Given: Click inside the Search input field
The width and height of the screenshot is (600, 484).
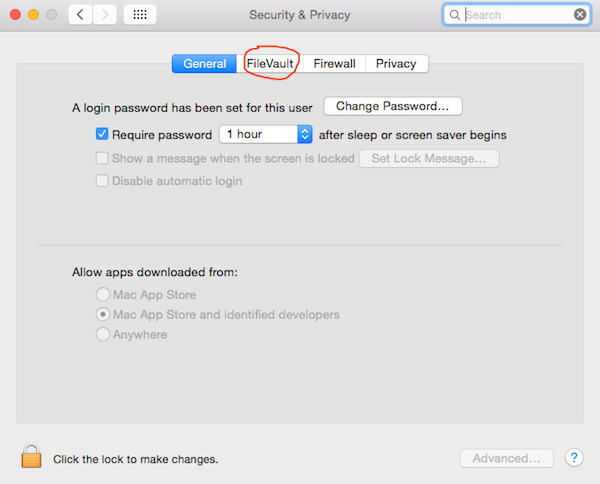Looking at the screenshot, I should (517, 15).
